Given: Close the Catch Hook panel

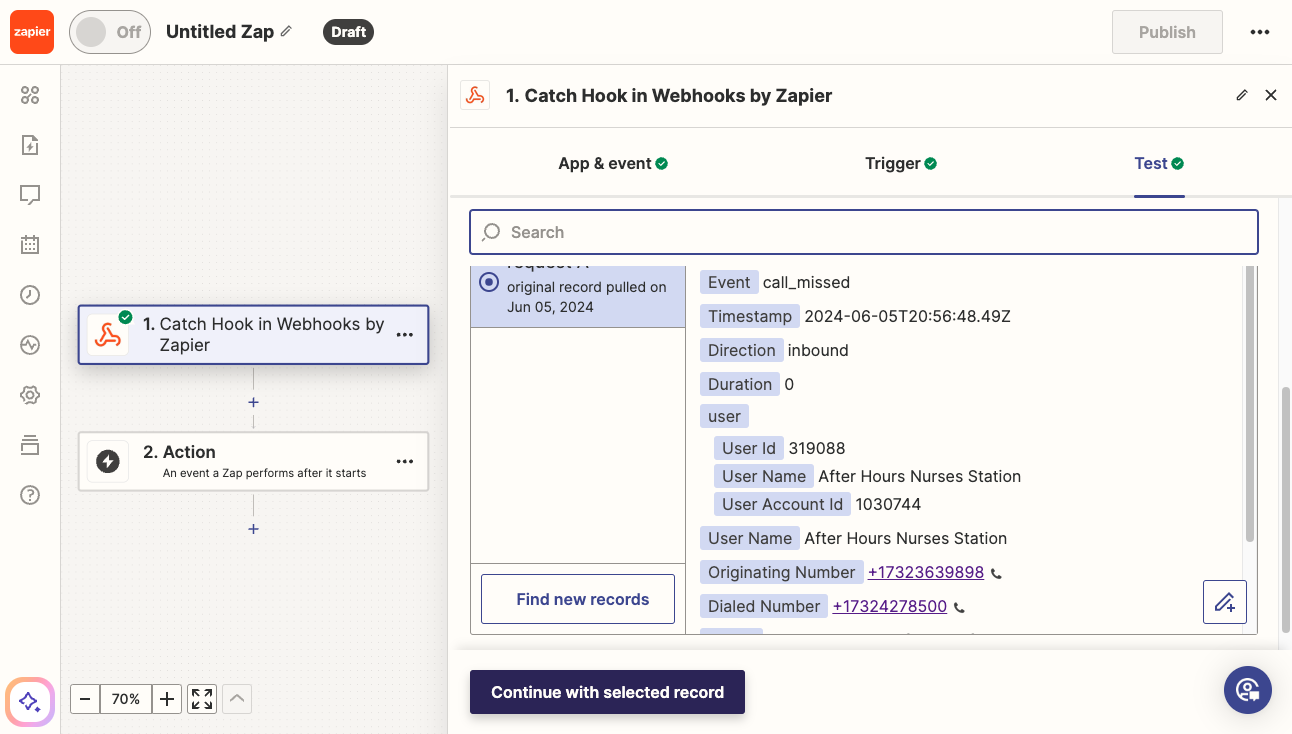Looking at the screenshot, I should click(1271, 95).
